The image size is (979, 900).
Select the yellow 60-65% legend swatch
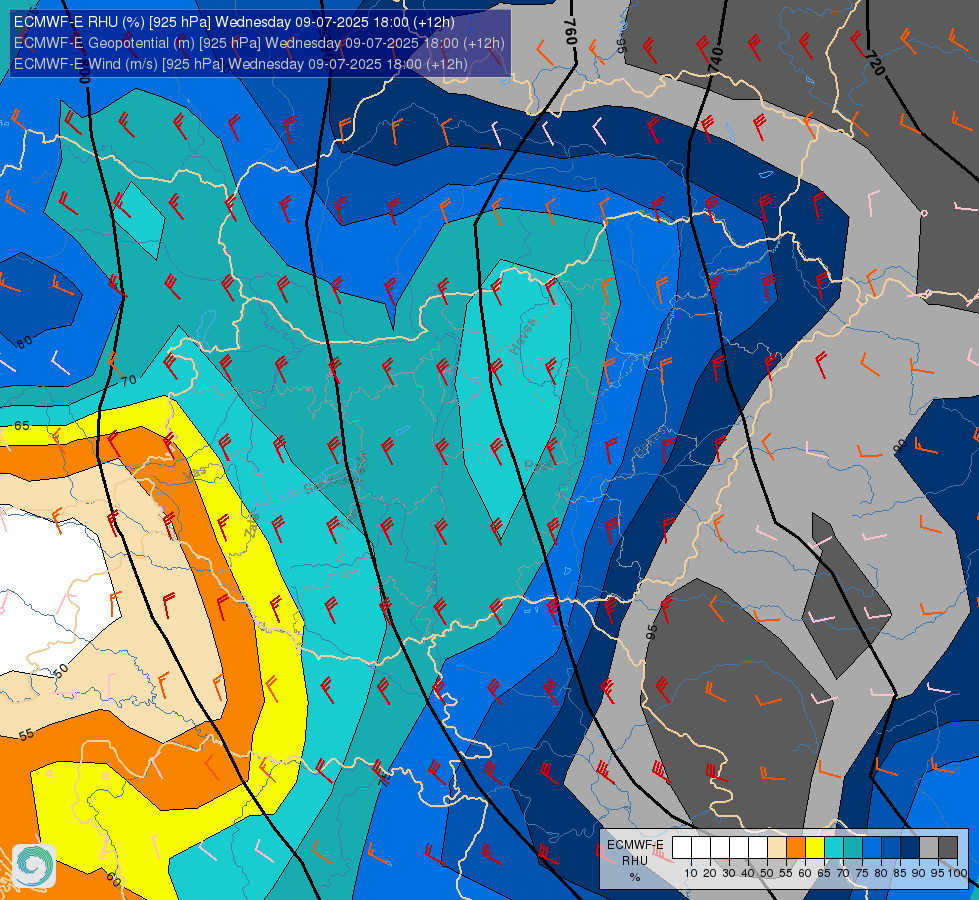tap(815, 847)
